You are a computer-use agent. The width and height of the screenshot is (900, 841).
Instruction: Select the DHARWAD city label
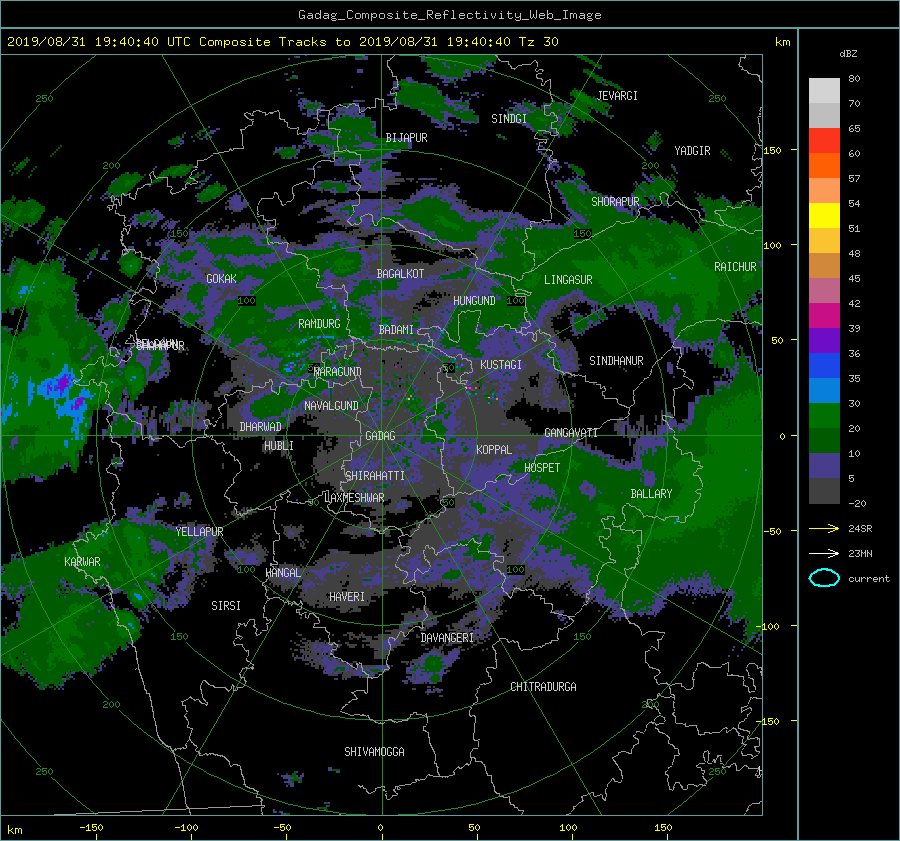(x=261, y=427)
